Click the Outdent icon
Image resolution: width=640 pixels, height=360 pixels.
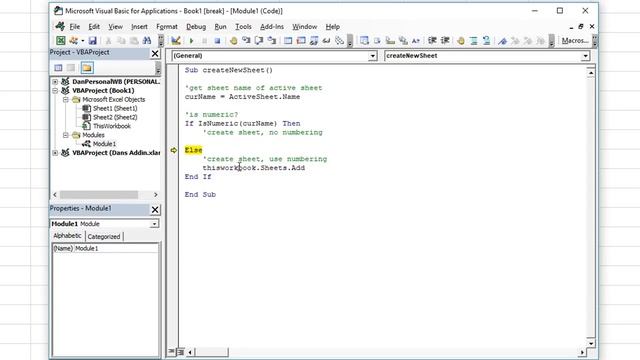[x=445, y=40]
